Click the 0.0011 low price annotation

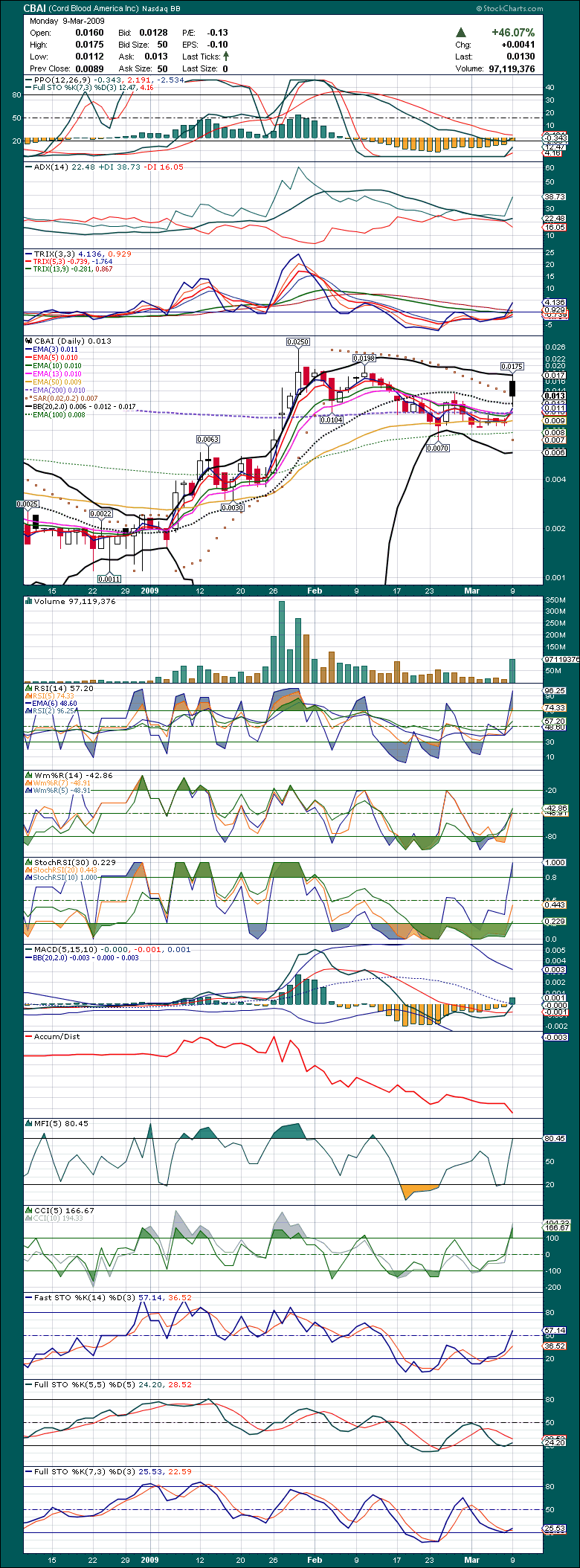coord(109,579)
